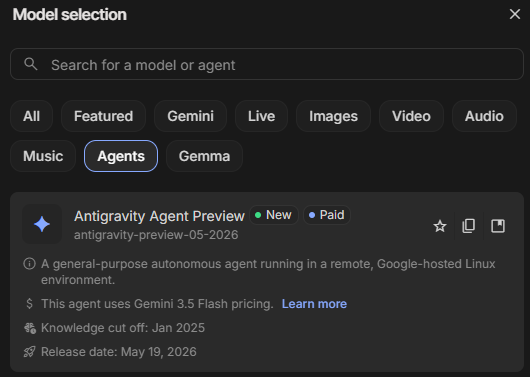Star the Antigravity Agent Preview model
530x377 pixels.
pyautogui.click(x=440, y=226)
